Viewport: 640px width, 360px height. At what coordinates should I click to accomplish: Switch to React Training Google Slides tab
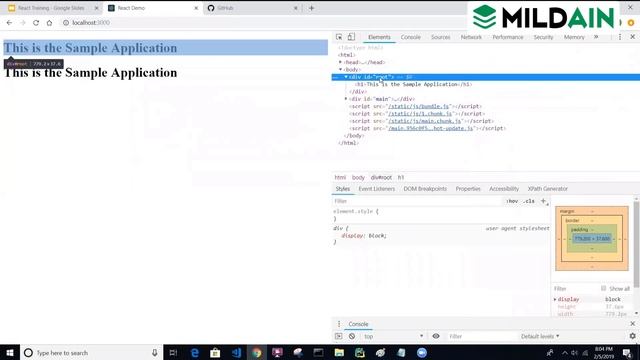tap(51, 8)
